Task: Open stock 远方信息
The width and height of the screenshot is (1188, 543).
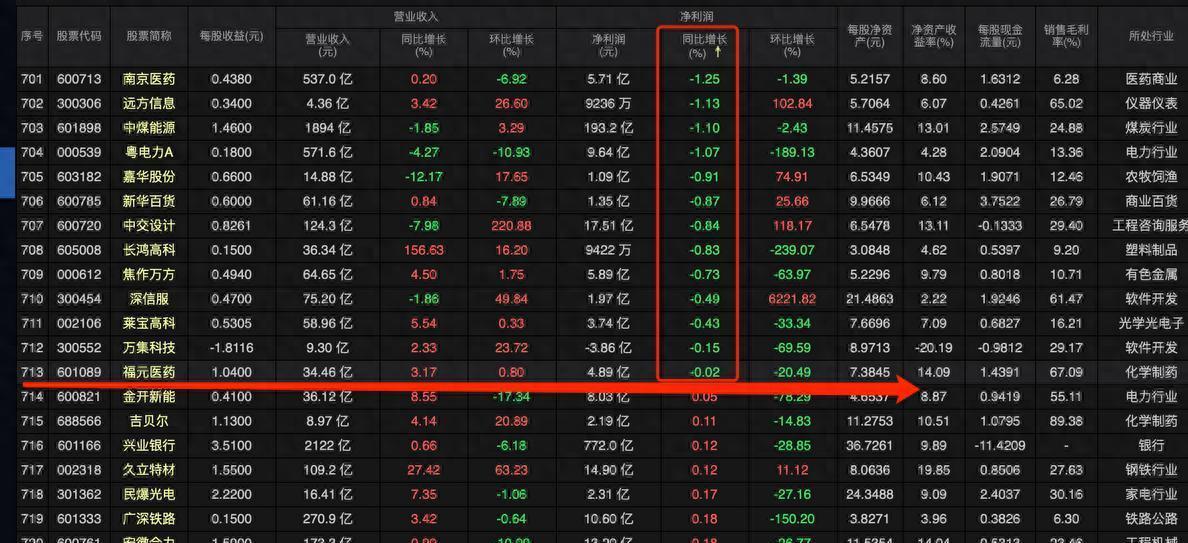Action: 148,103
